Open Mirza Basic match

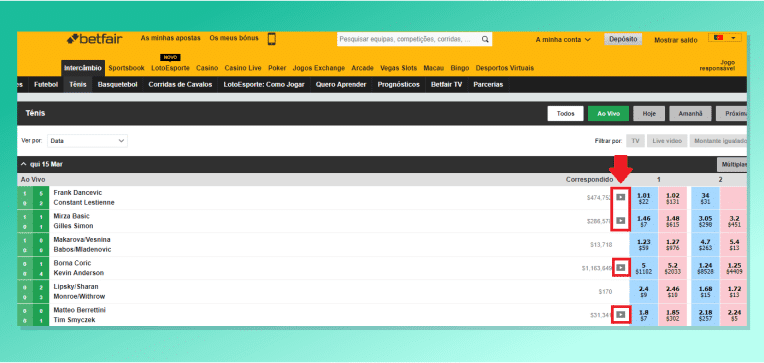click(x=71, y=216)
